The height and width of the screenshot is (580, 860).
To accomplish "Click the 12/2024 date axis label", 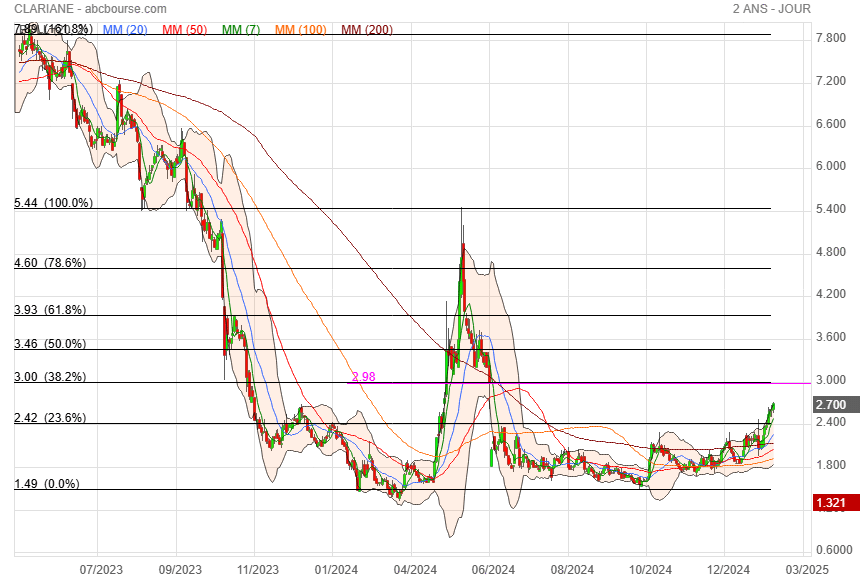I will click(x=728, y=570).
